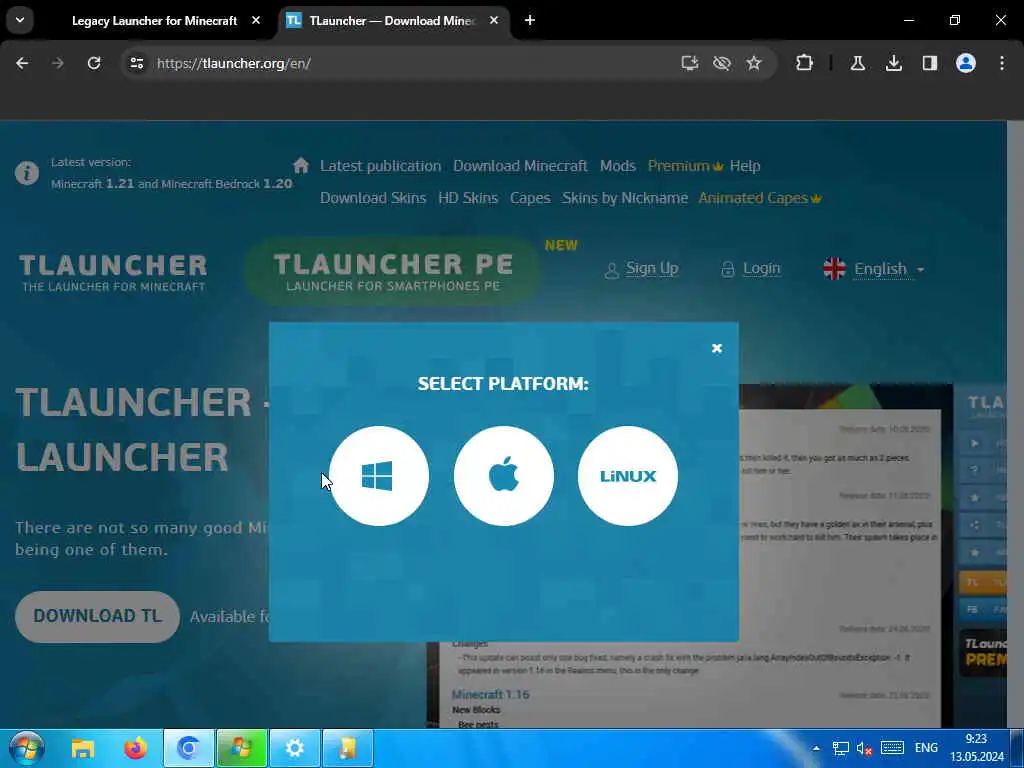
Task: Click the taskbar clock showing 9:23
Action: coord(977,748)
